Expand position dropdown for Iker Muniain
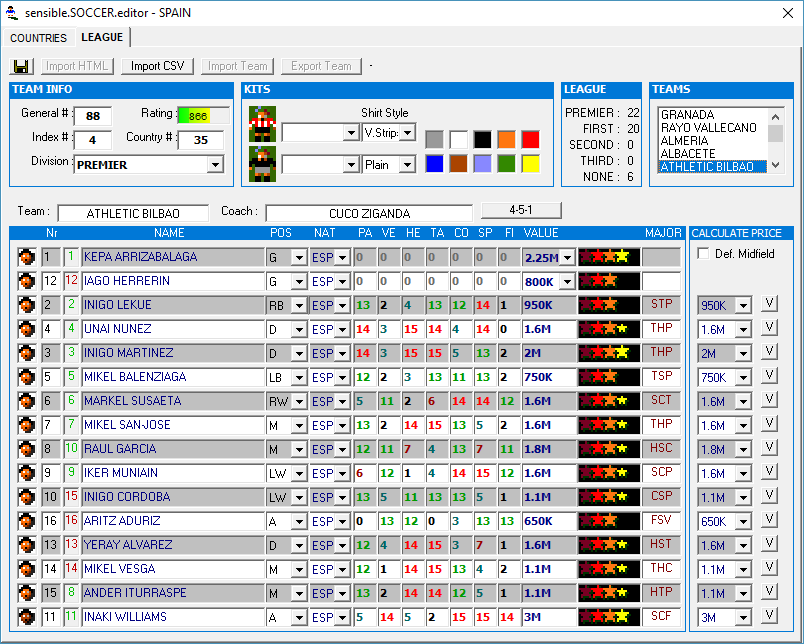Screen dimensions: 804x644 (x=298, y=474)
